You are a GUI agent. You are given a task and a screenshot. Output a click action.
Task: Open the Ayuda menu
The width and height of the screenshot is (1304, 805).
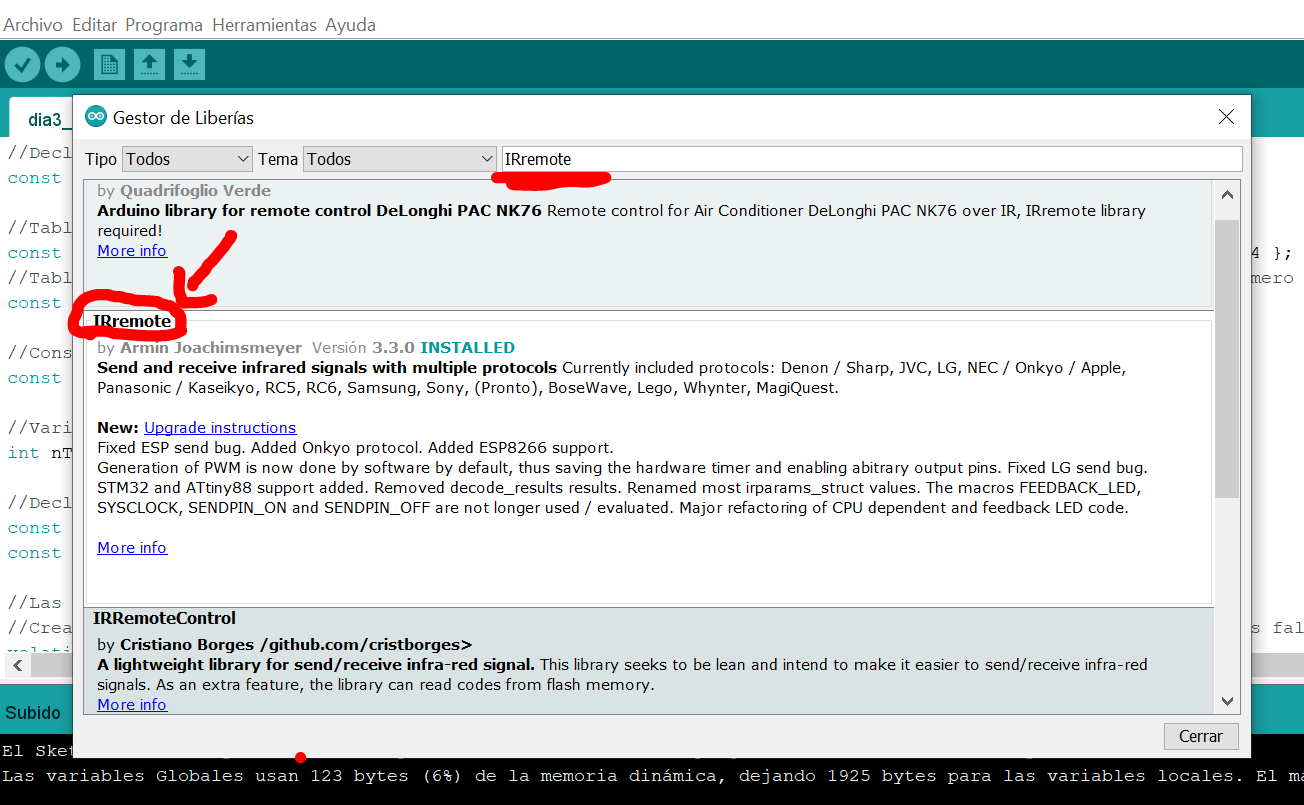pos(350,25)
